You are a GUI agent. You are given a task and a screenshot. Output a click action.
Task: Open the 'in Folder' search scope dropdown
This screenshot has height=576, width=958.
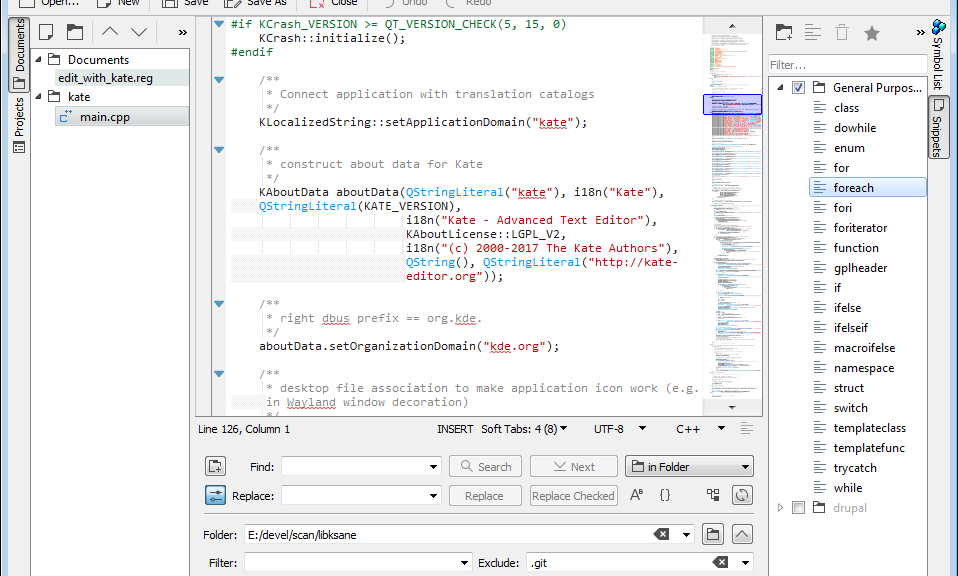(689, 466)
